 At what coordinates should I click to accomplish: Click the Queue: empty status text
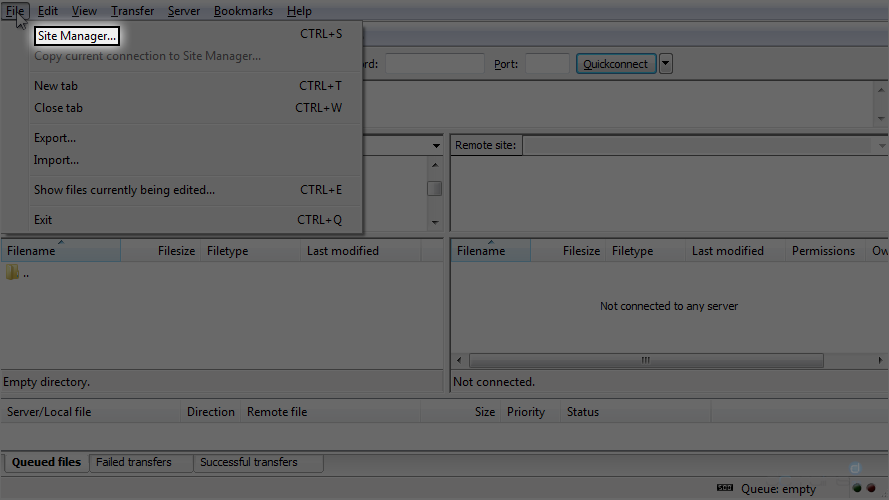pos(778,489)
